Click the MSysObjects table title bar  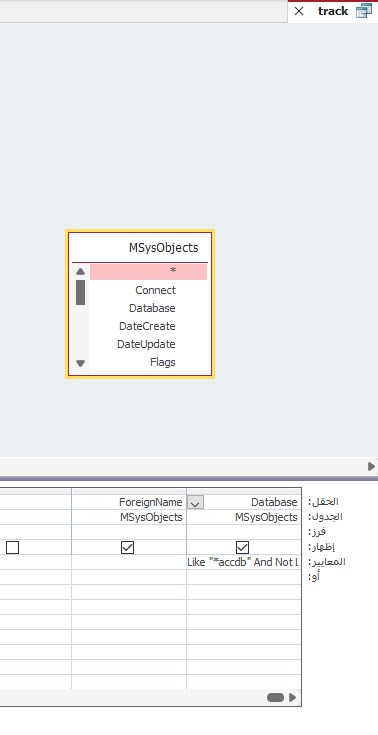point(140,248)
